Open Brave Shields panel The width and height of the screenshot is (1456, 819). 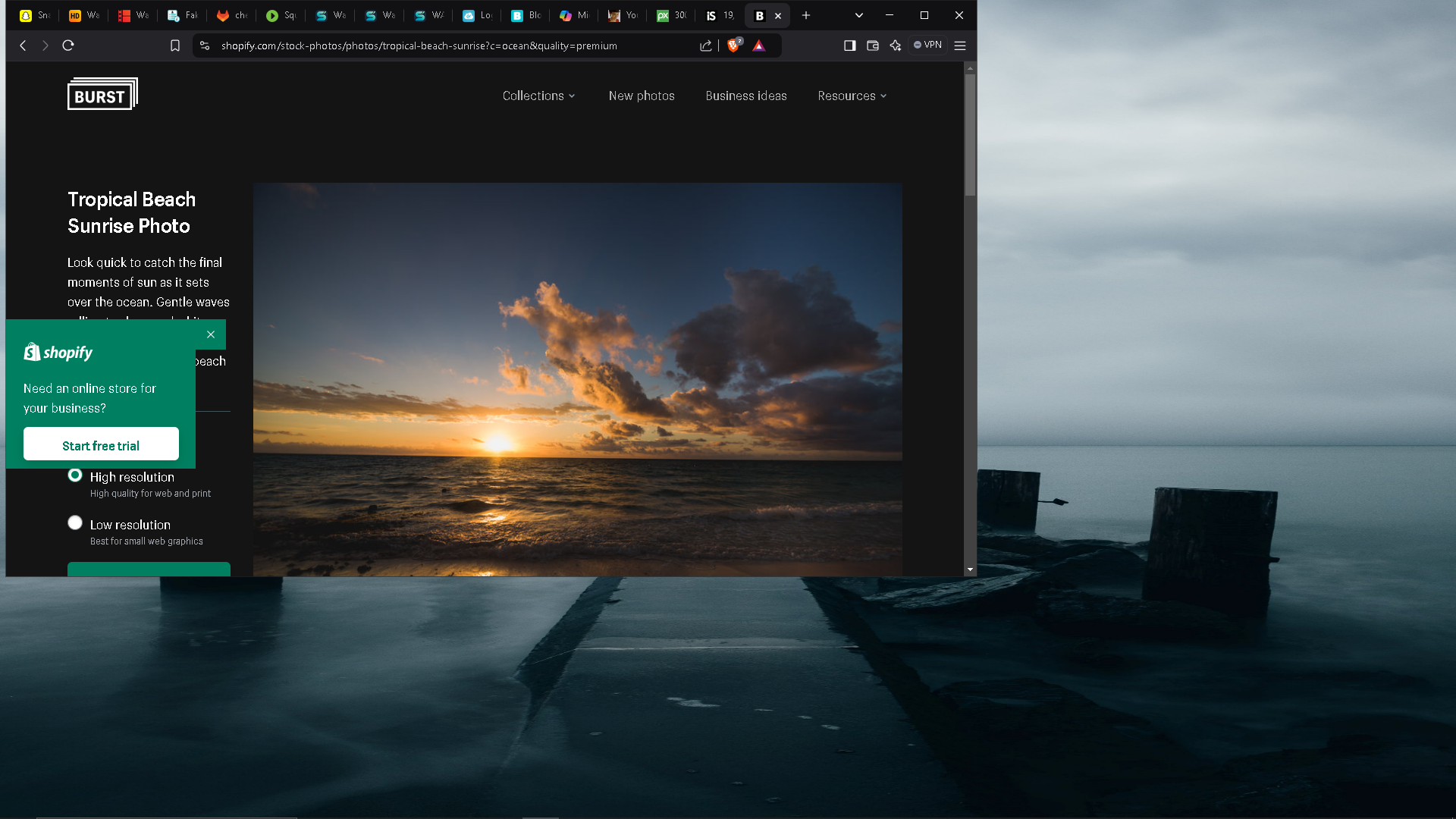click(734, 45)
